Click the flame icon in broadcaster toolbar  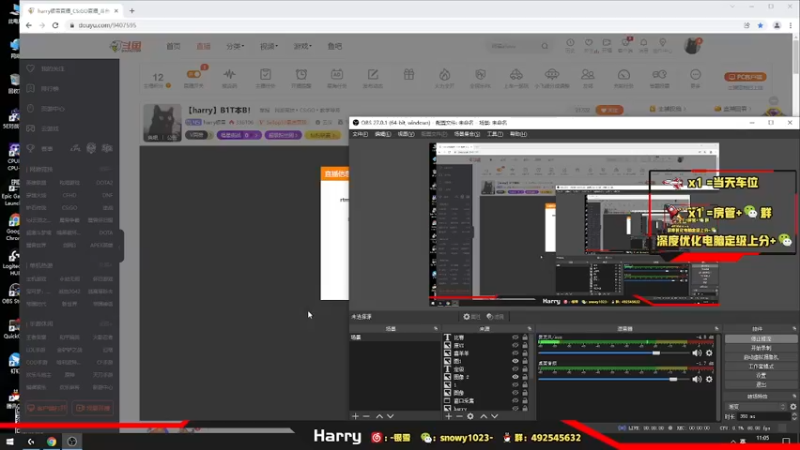tap(444, 74)
